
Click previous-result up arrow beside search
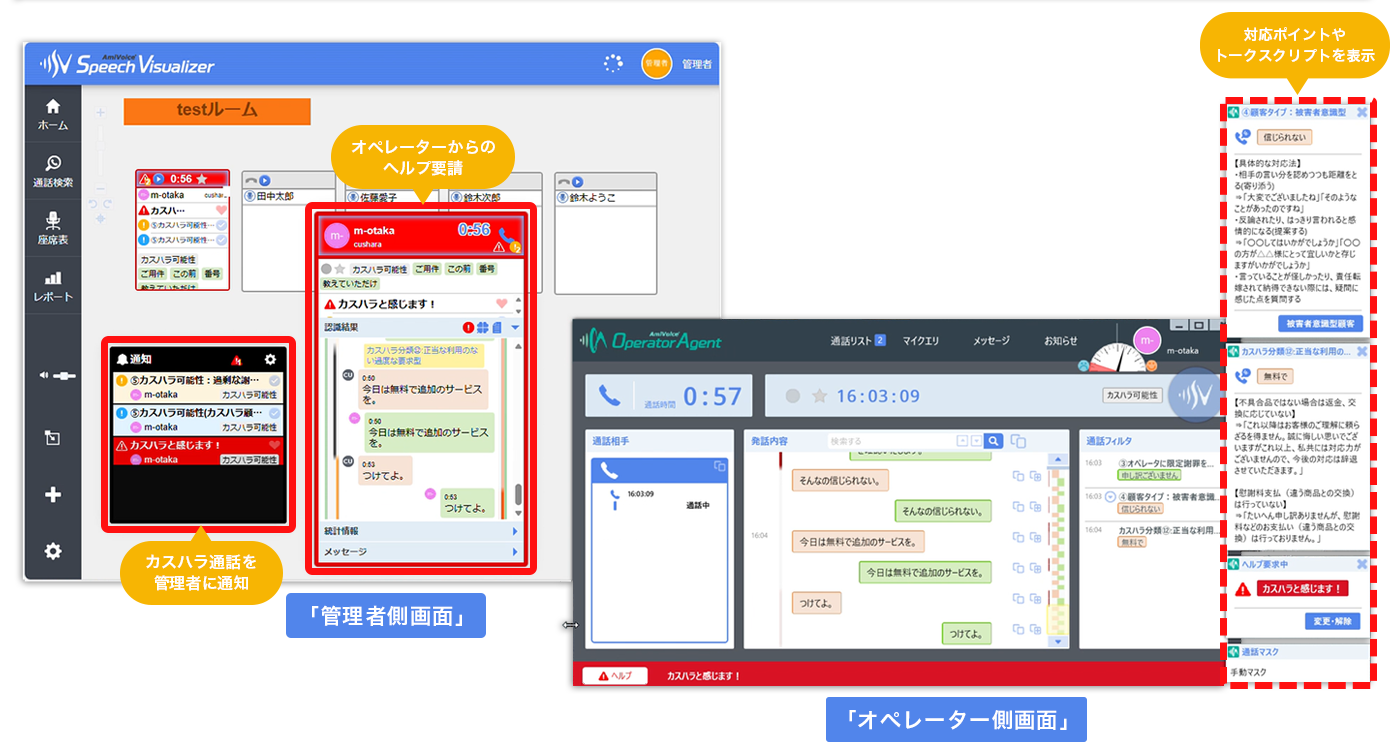962,441
